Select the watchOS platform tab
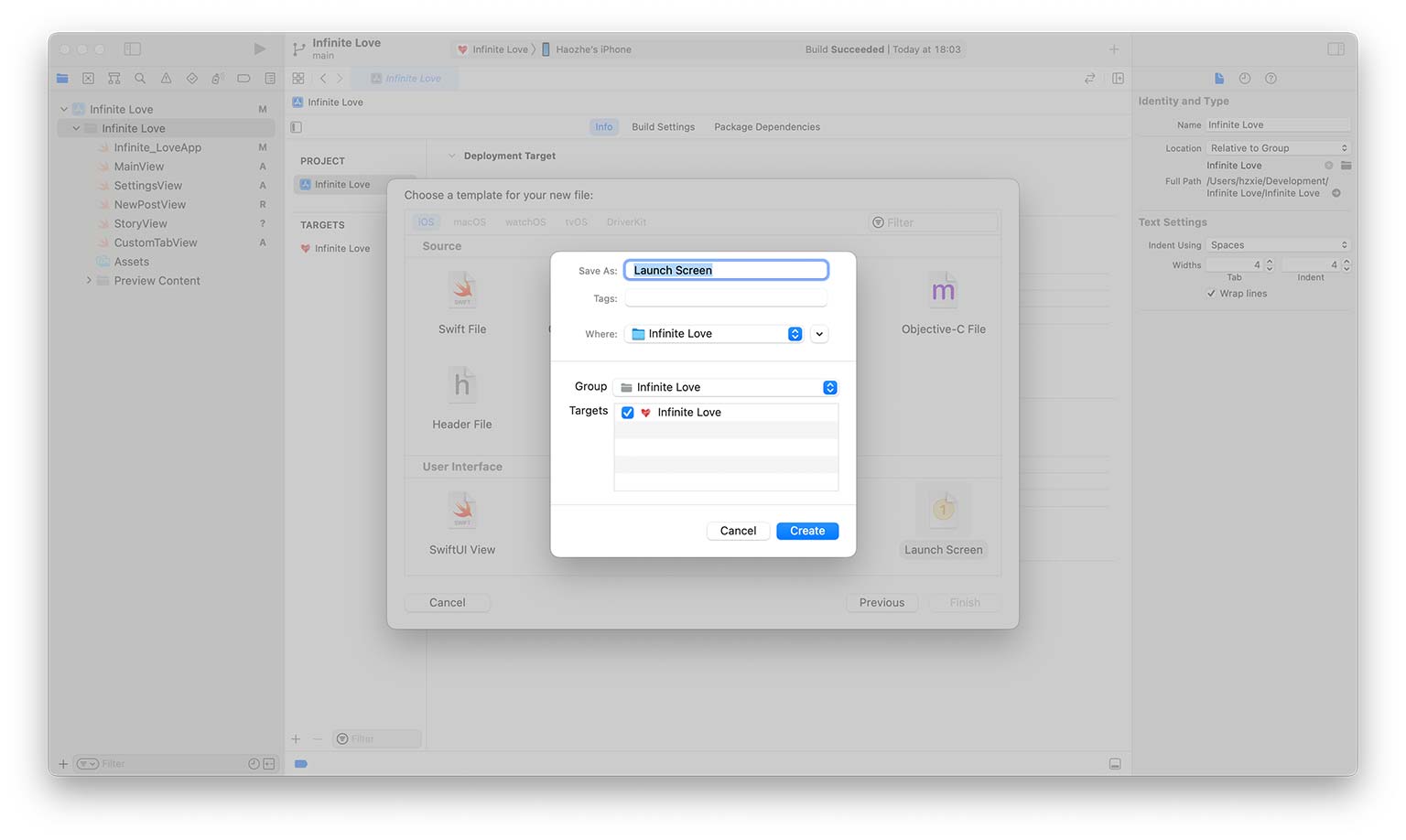The image size is (1406, 840). (525, 222)
